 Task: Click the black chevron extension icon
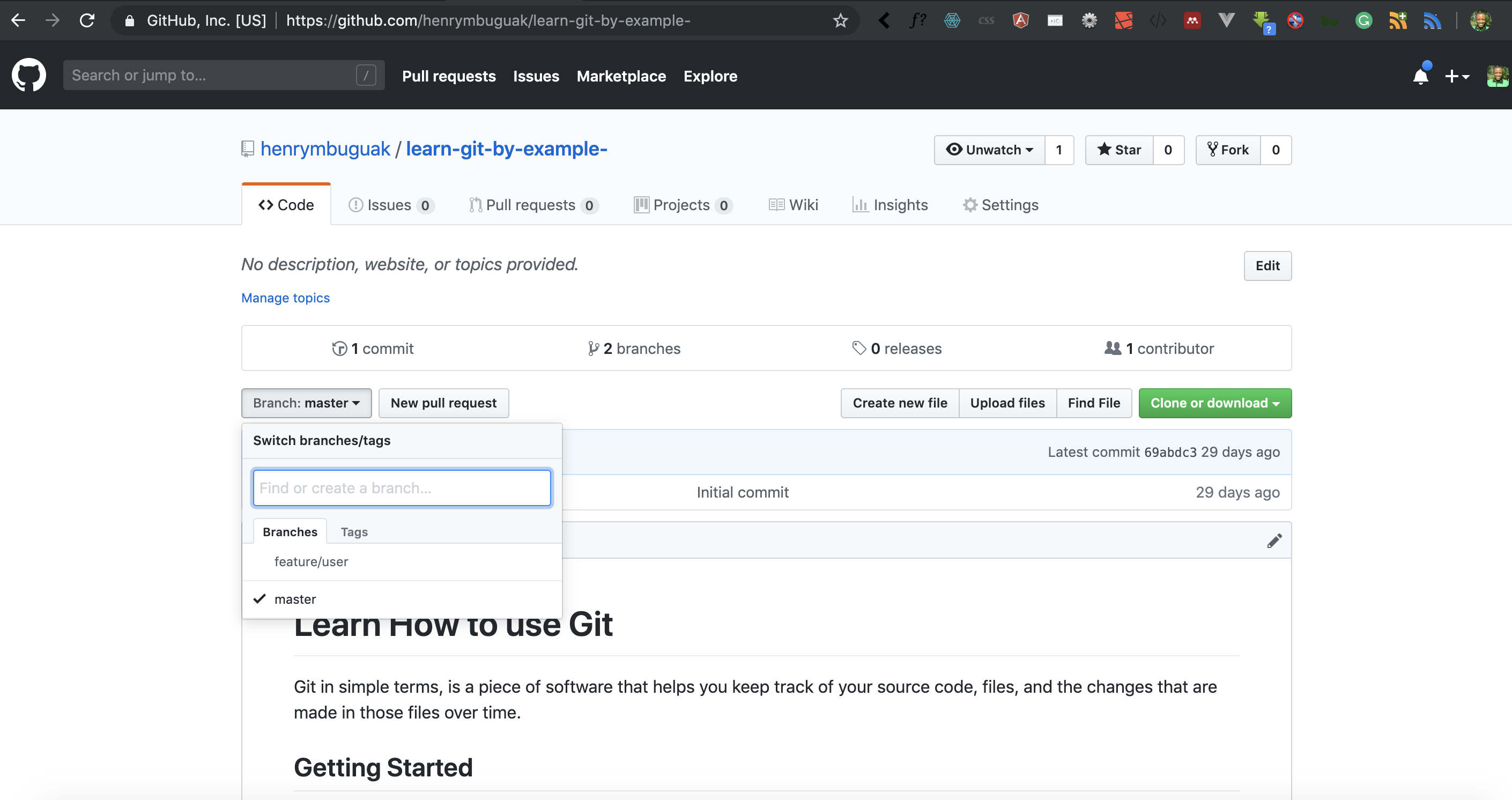884,20
